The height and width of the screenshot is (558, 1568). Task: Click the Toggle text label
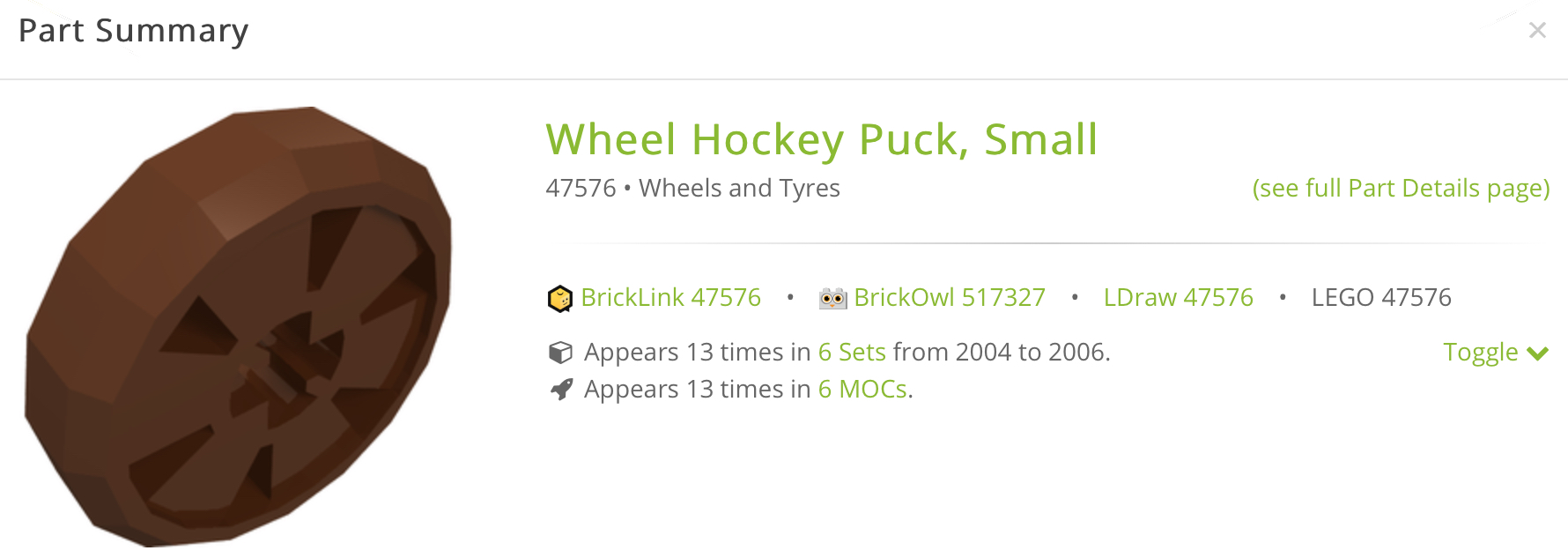(x=1480, y=353)
